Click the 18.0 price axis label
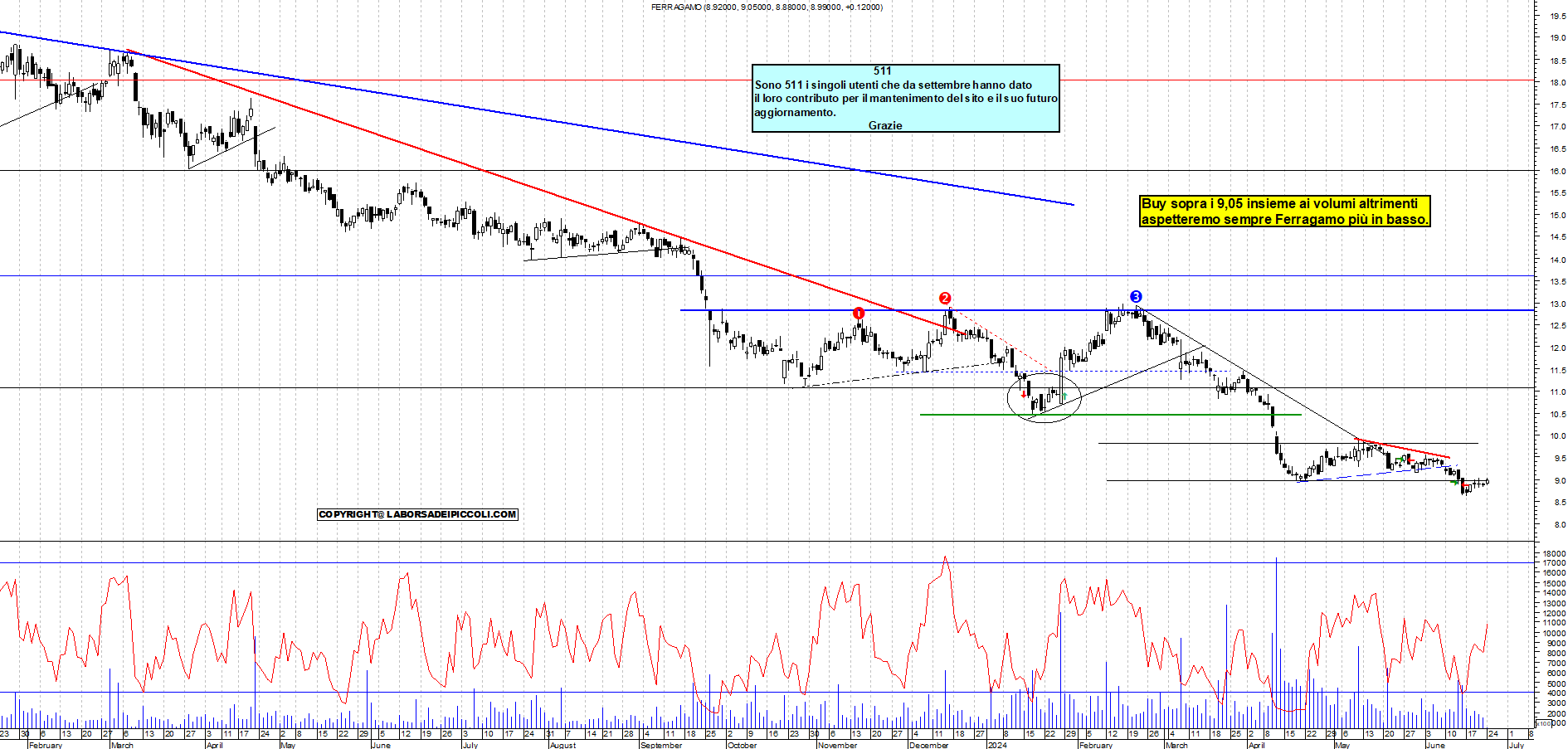 pyautogui.click(x=1557, y=83)
